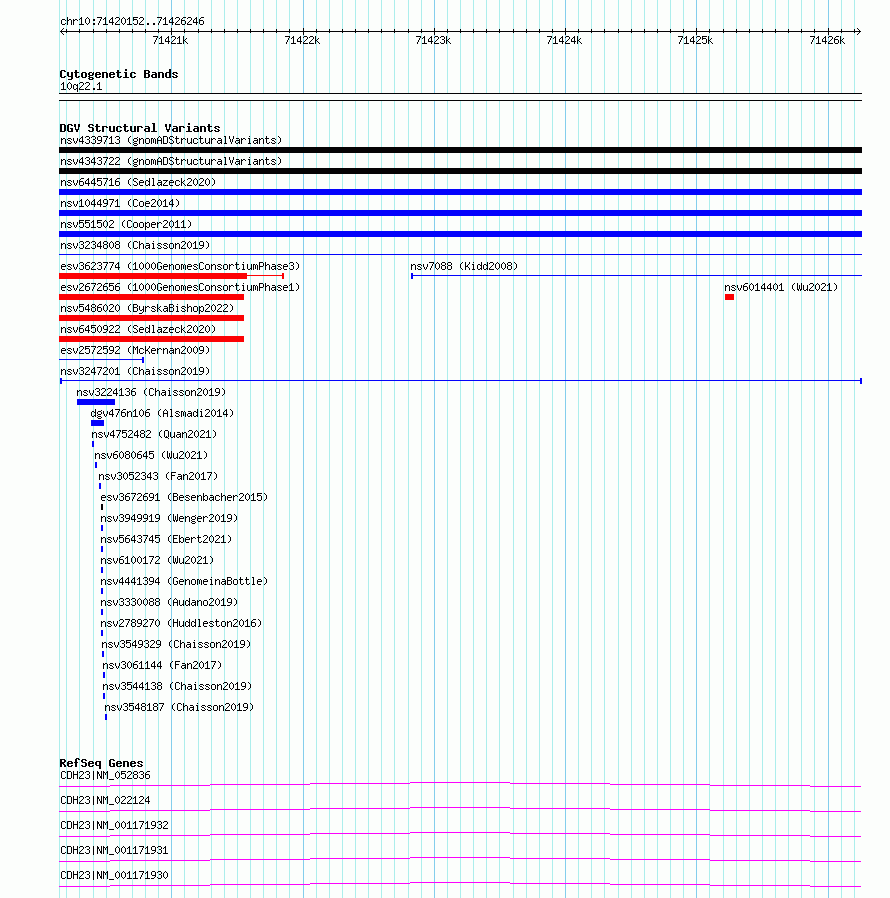890x898 pixels.
Task: Click the 71424k ruler tick label
Action: pyautogui.click(x=564, y=40)
